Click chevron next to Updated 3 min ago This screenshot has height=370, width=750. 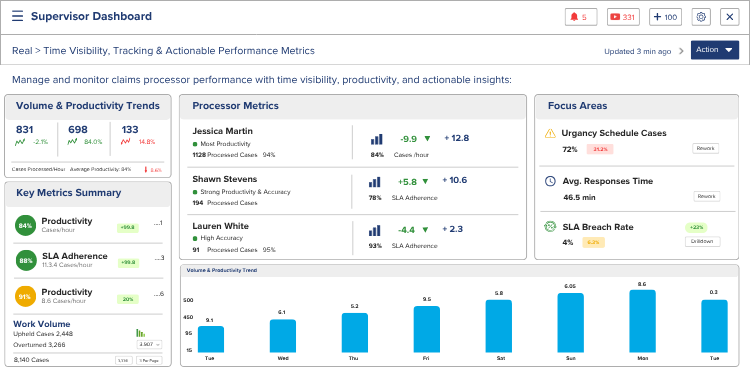coord(682,51)
